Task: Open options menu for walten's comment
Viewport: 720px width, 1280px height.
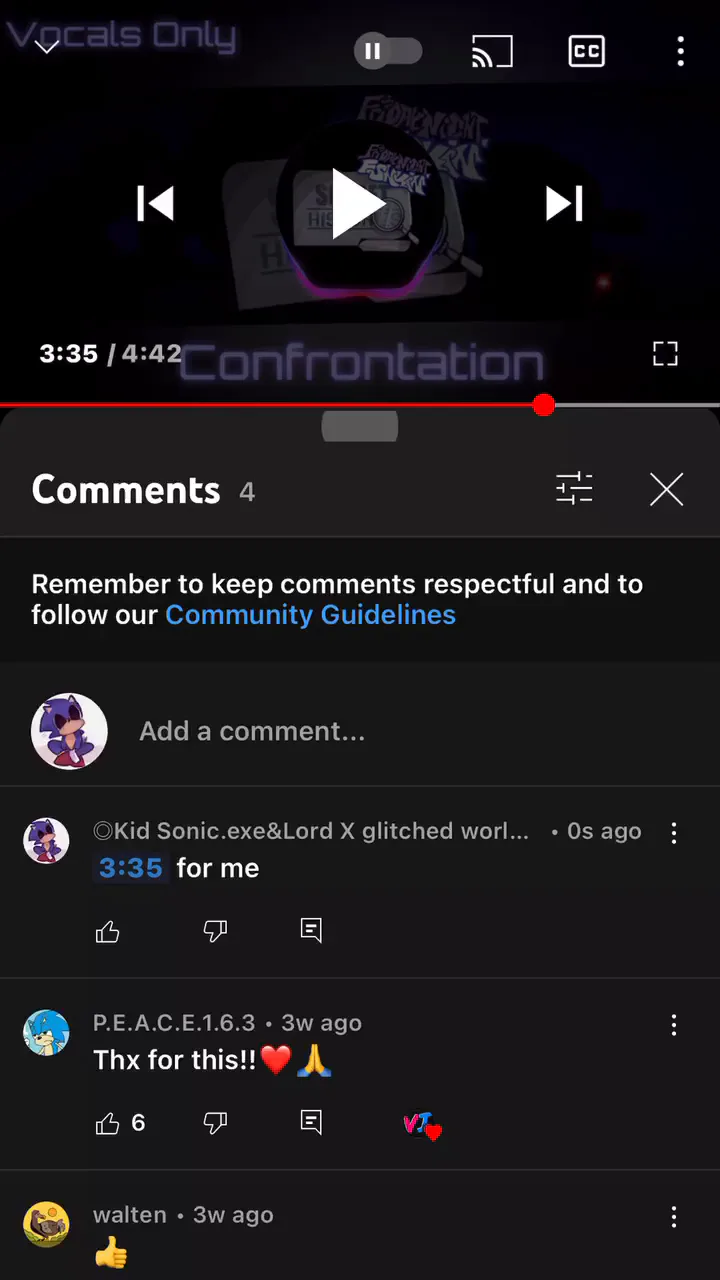Action: [x=674, y=1216]
